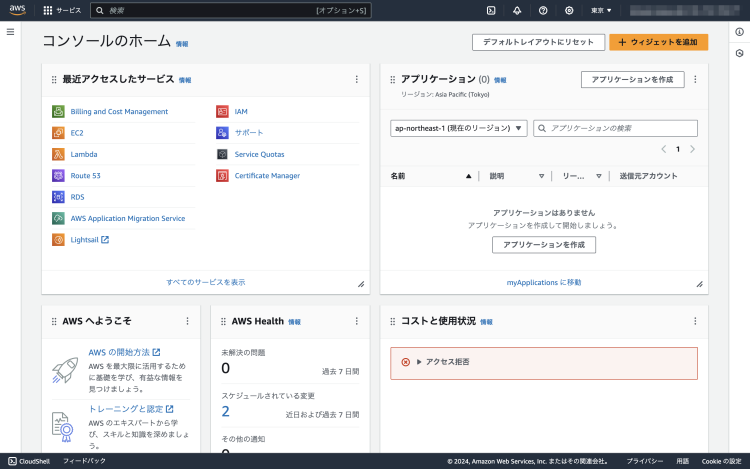
Task: Open プライバシー link in footer
Action: (x=645, y=461)
